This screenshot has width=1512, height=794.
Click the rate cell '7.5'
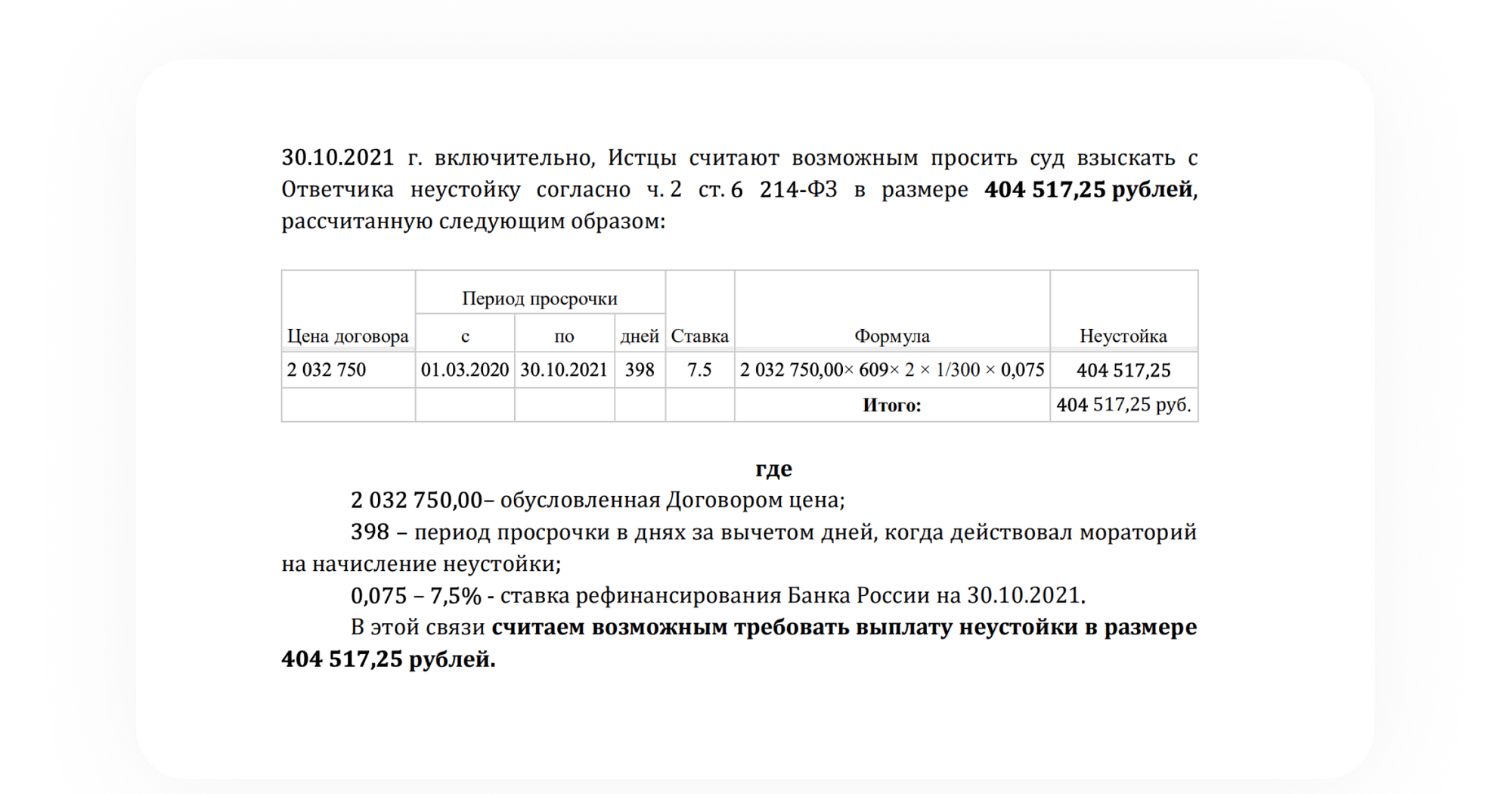coord(699,370)
